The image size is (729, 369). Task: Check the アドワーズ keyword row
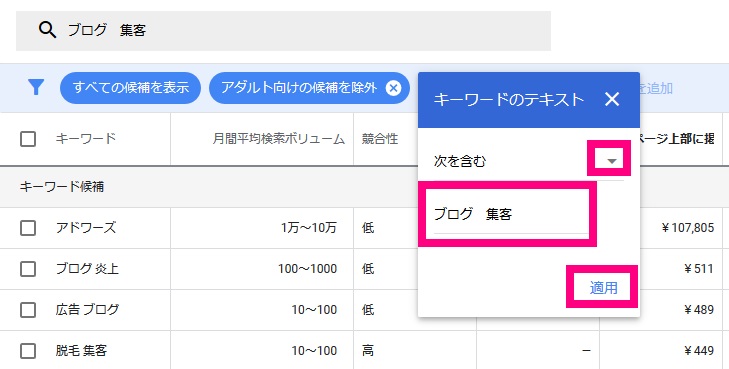(28, 228)
